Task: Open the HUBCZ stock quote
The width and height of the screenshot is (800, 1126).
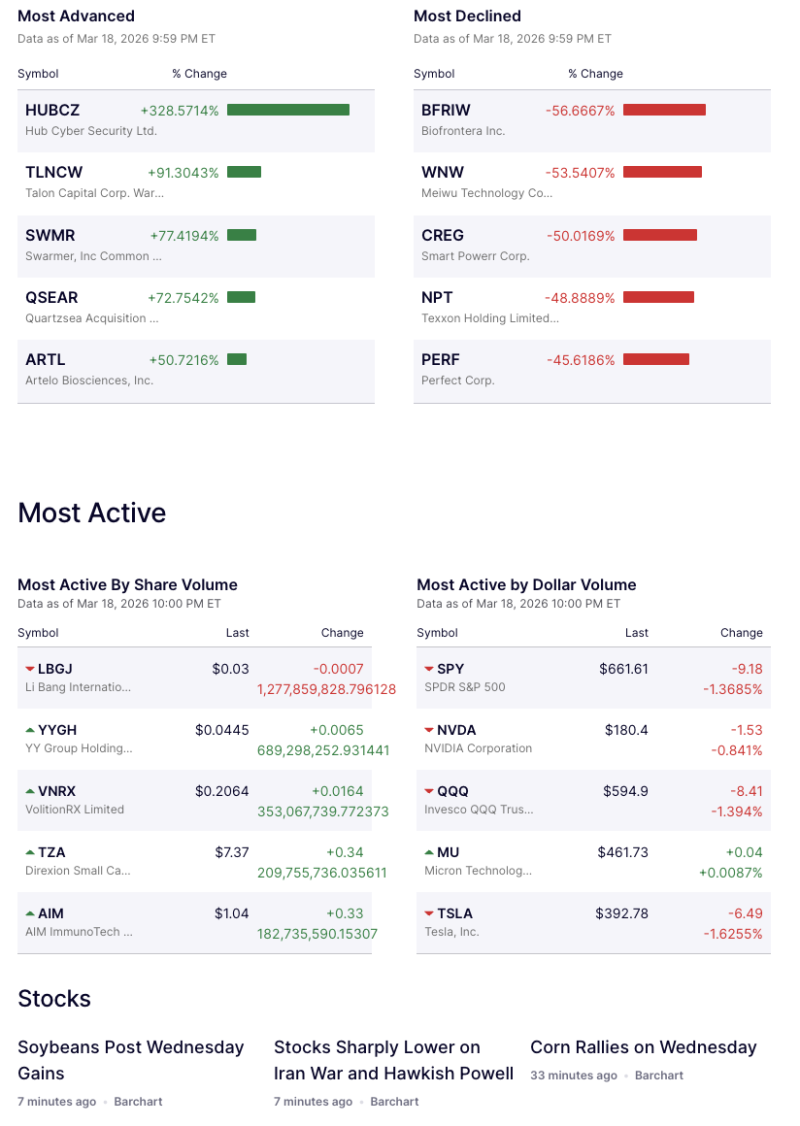Action: 53,110
